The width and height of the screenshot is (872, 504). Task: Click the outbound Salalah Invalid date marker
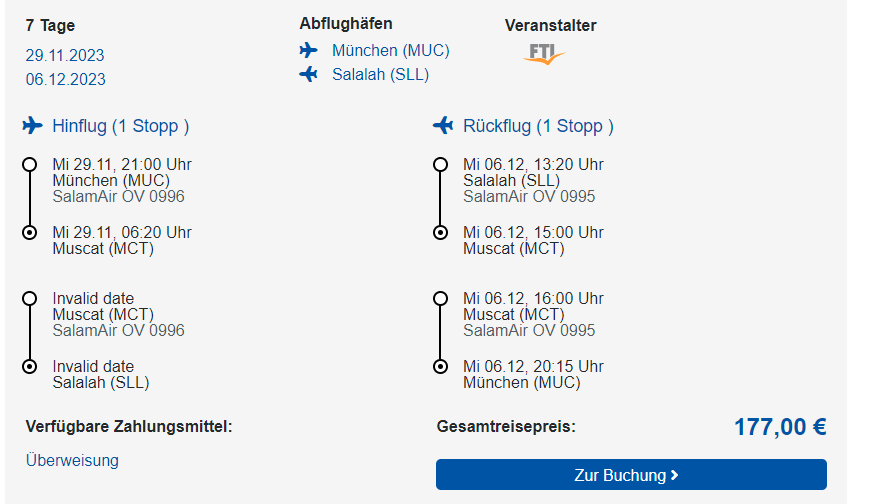coord(30,366)
